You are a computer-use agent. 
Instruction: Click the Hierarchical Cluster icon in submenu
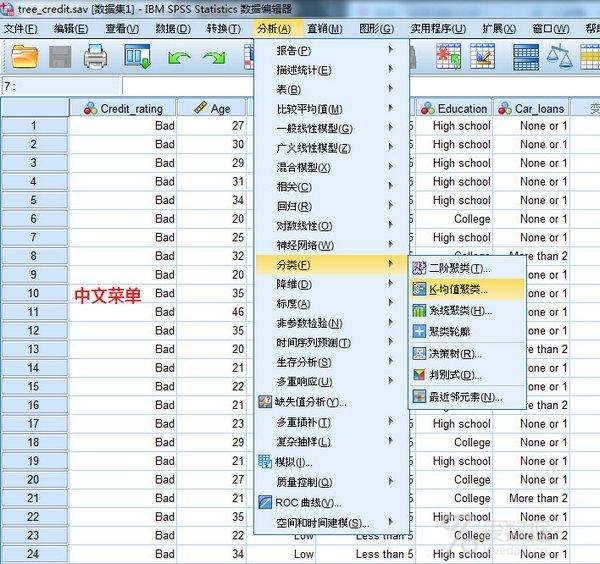pyautogui.click(x=419, y=310)
